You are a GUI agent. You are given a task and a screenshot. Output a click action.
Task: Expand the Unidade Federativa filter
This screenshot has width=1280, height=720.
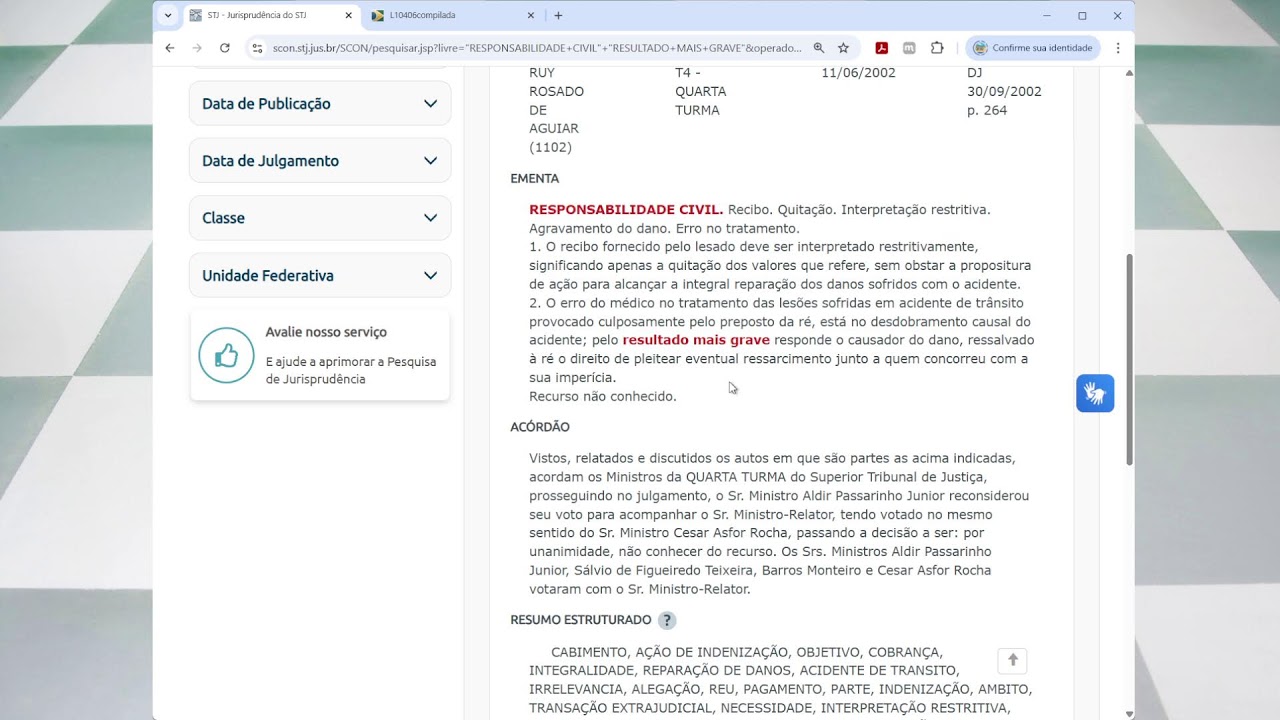coord(320,275)
